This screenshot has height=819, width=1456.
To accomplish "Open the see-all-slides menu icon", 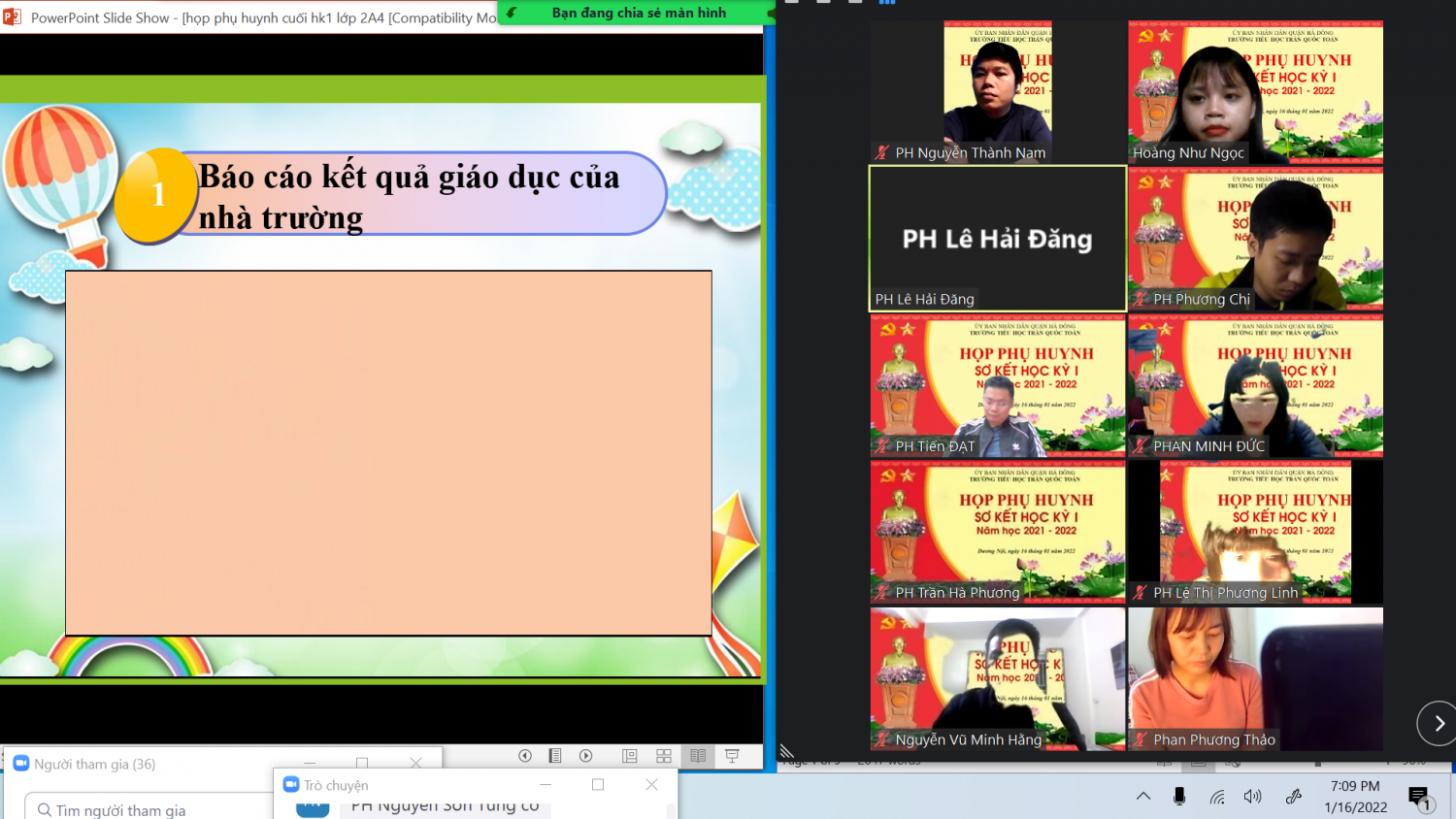I will (x=555, y=756).
